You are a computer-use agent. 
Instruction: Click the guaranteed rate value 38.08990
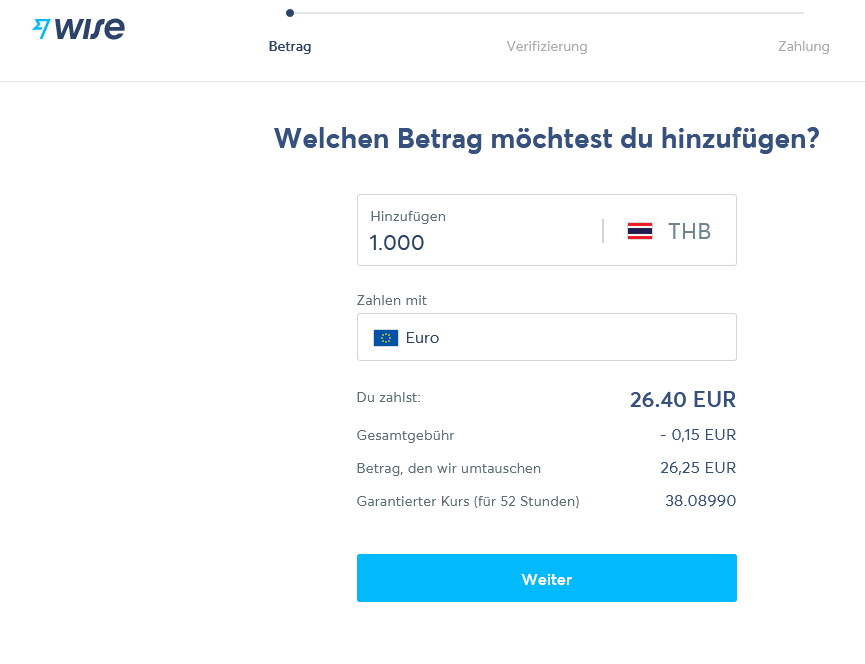[702, 501]
